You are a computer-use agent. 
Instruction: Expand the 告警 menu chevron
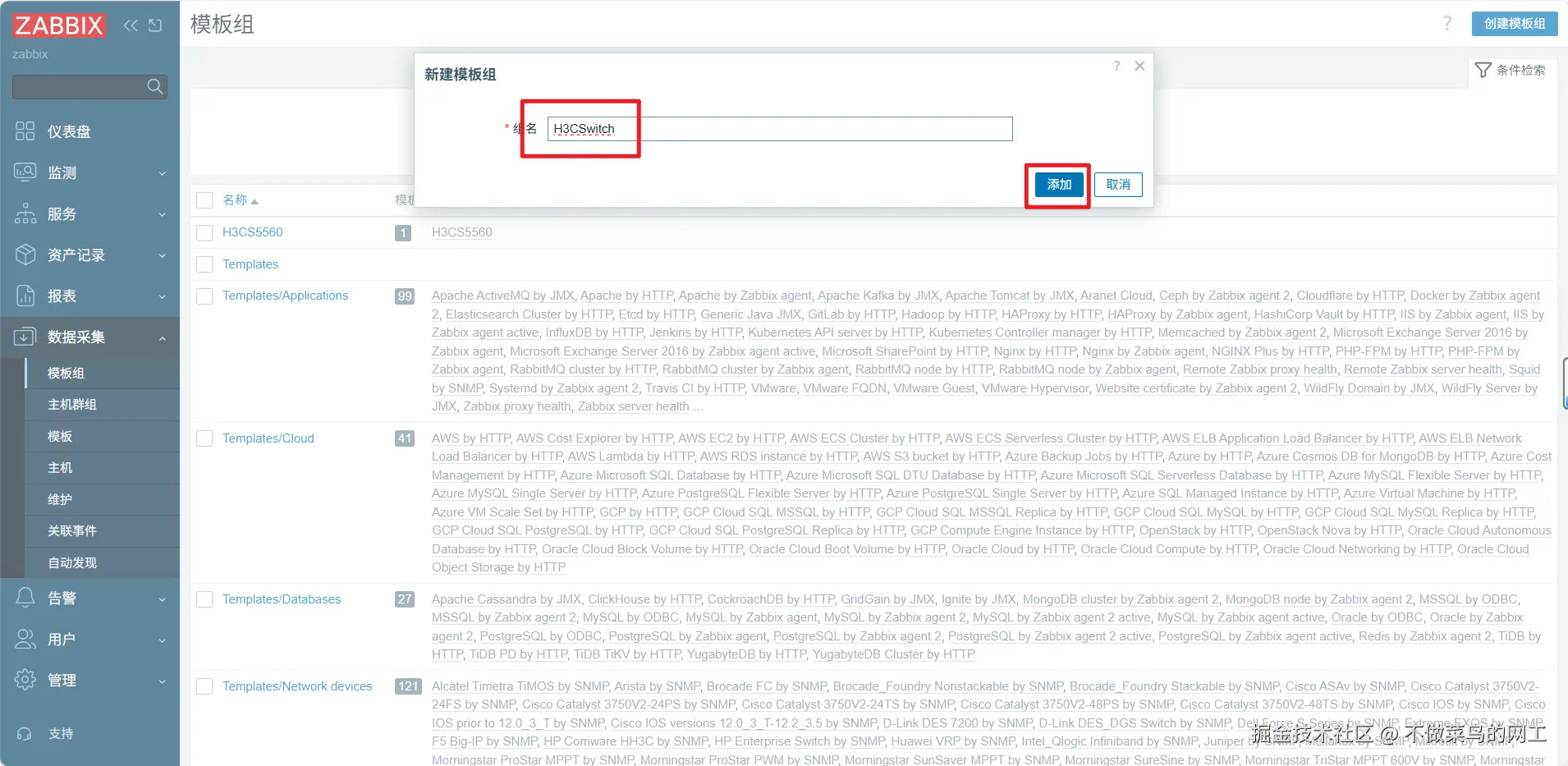(162, 599)
